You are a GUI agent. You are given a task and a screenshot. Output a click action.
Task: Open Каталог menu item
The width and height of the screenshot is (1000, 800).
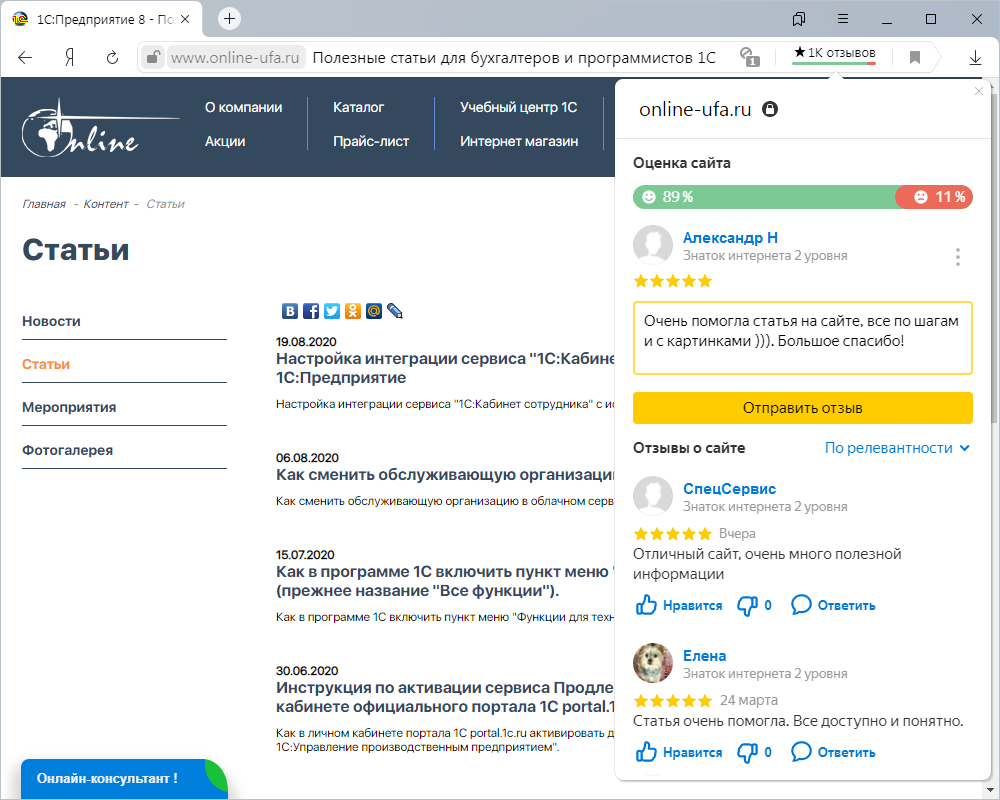click(x=358, y=107)
